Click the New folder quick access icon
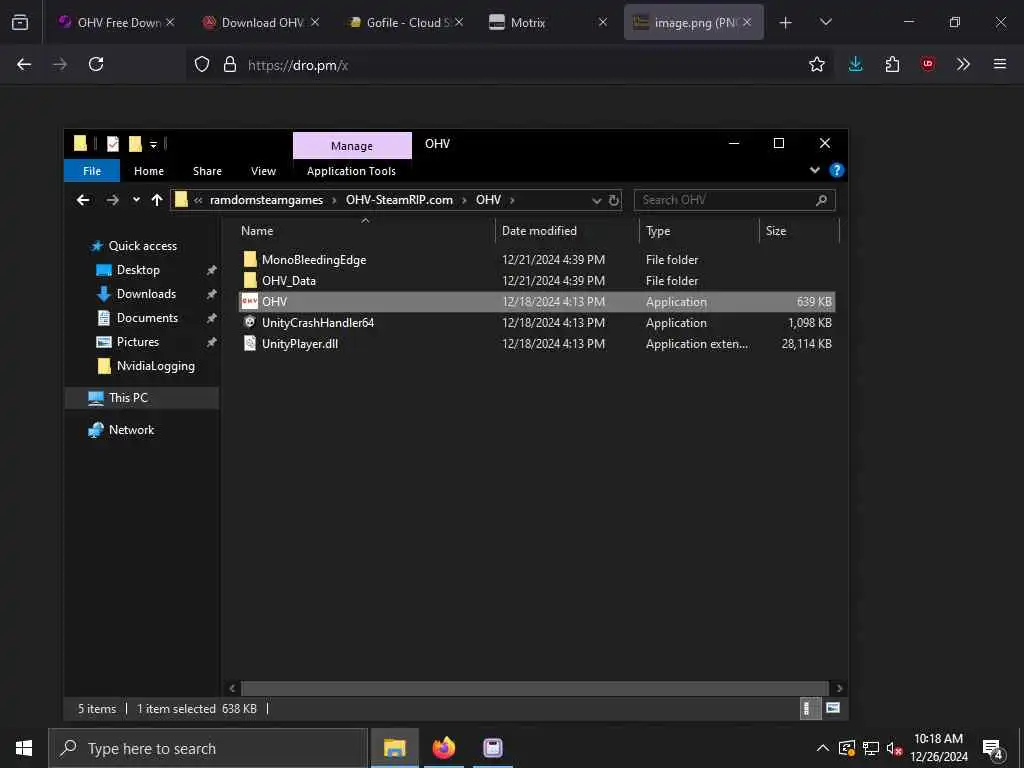Viewport: 1024px width, 768px height. pos(135,144)
